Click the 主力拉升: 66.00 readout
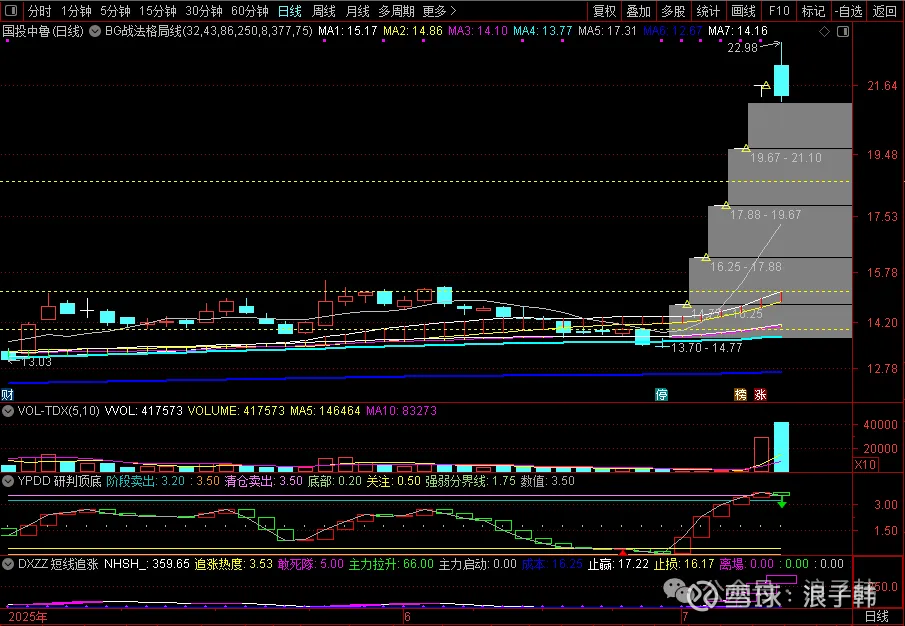 (x=391, y=564)
